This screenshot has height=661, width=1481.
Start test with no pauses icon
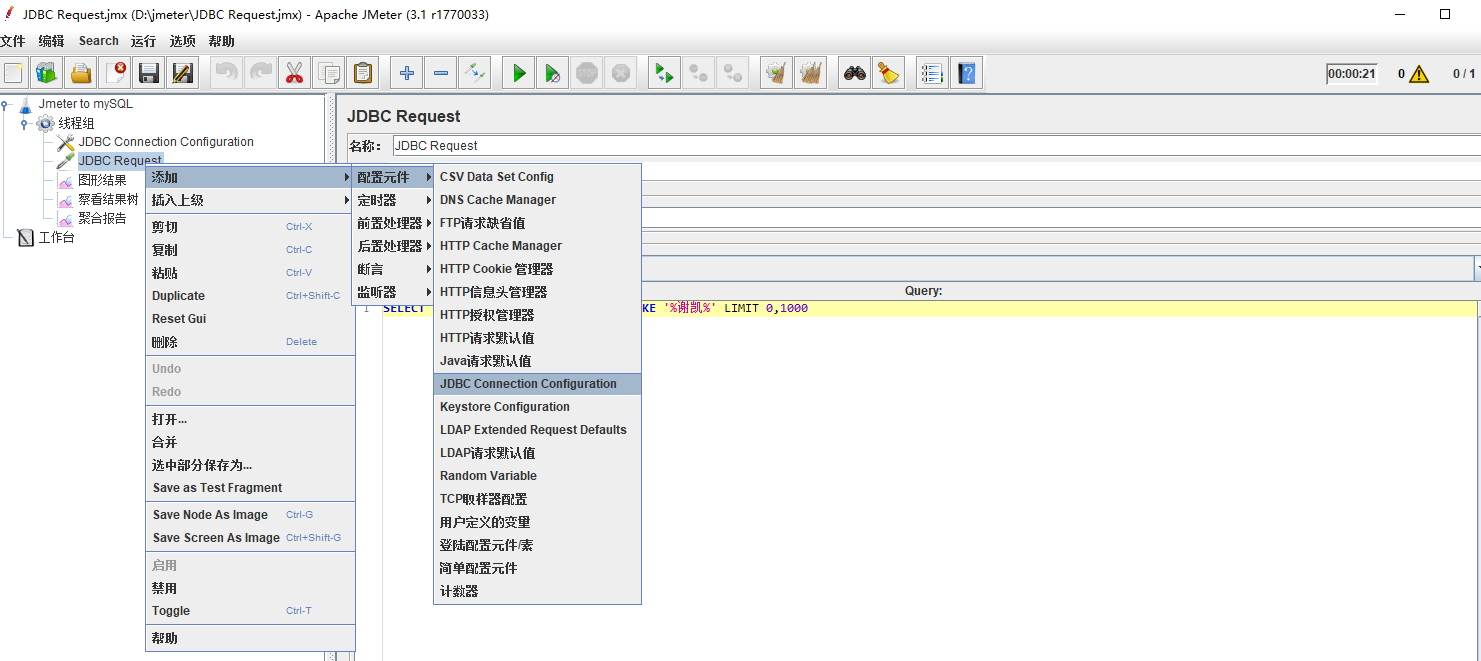[x=552, y=73]
